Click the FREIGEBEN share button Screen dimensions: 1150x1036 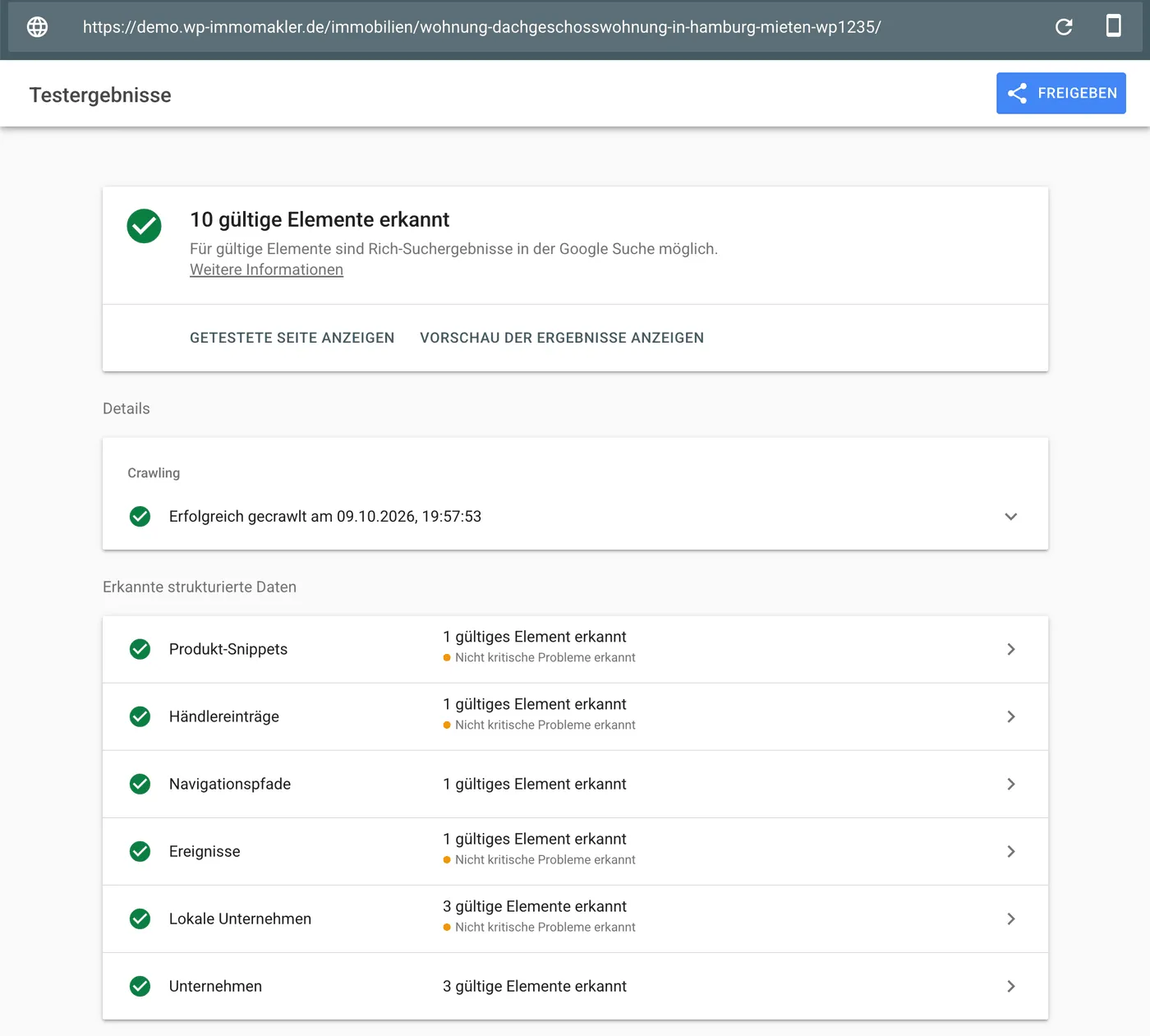(1061, 94)
